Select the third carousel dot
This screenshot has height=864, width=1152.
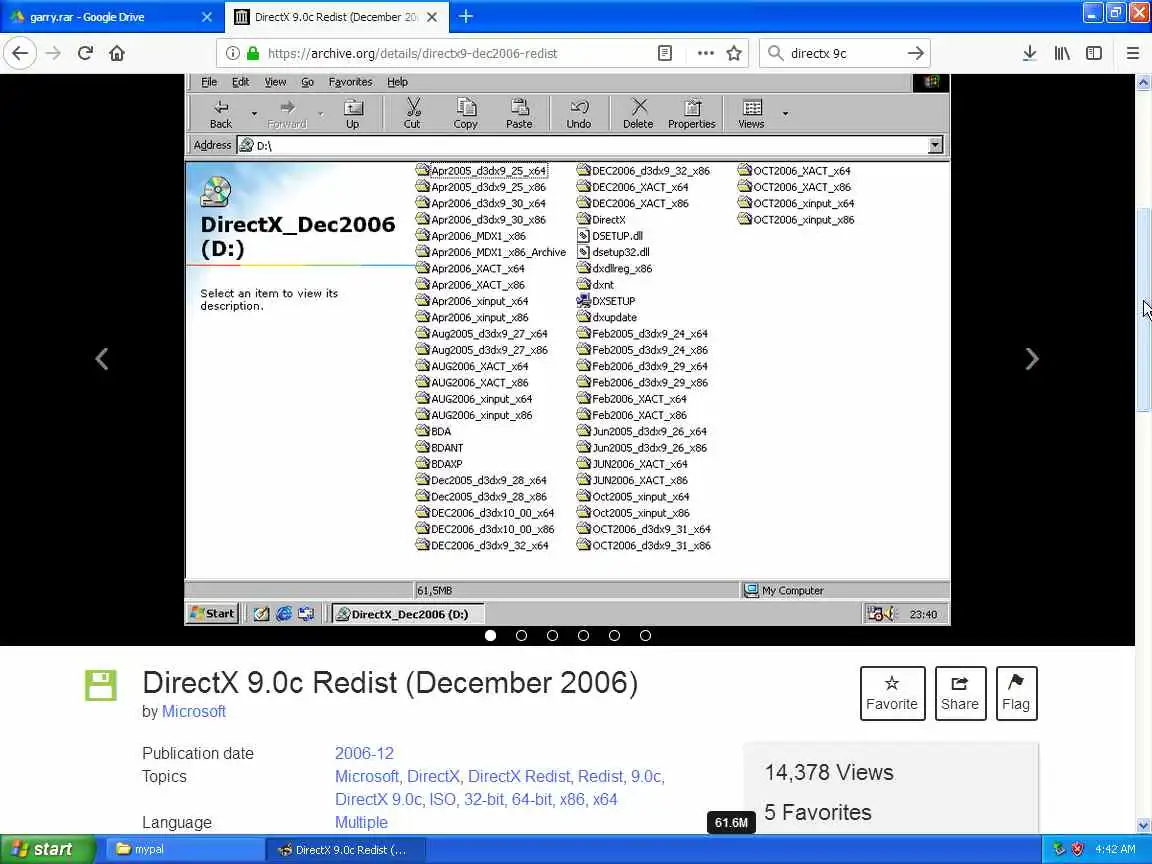[552, 636]
